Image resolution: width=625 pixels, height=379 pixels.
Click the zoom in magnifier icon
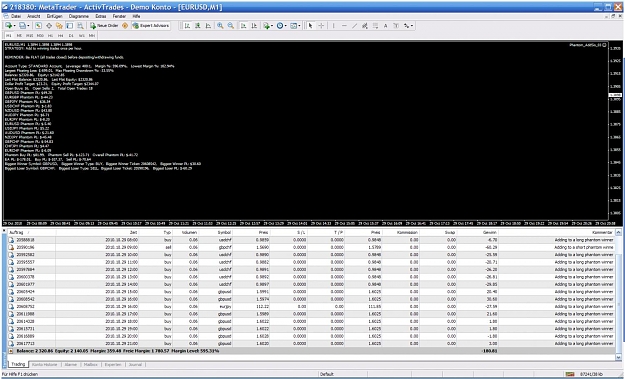[220, 26]
